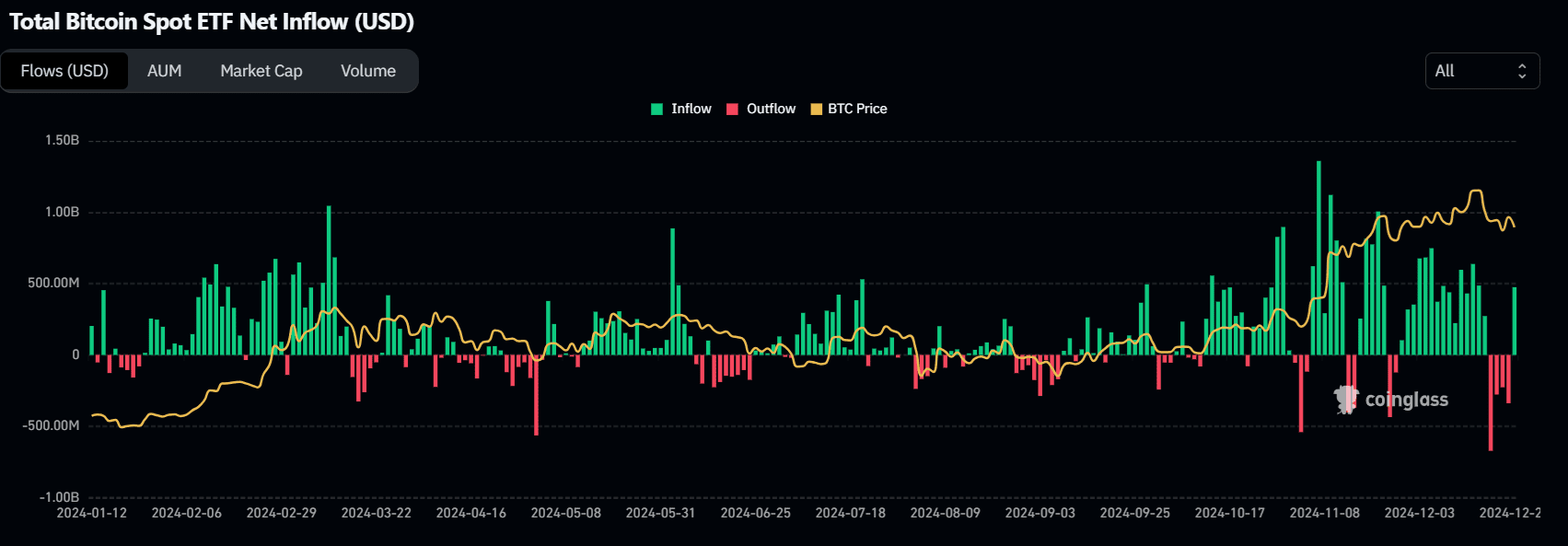Select the Flows (USD) tab
Viewport: 1568px width, 546px height.
coord(64,71)
